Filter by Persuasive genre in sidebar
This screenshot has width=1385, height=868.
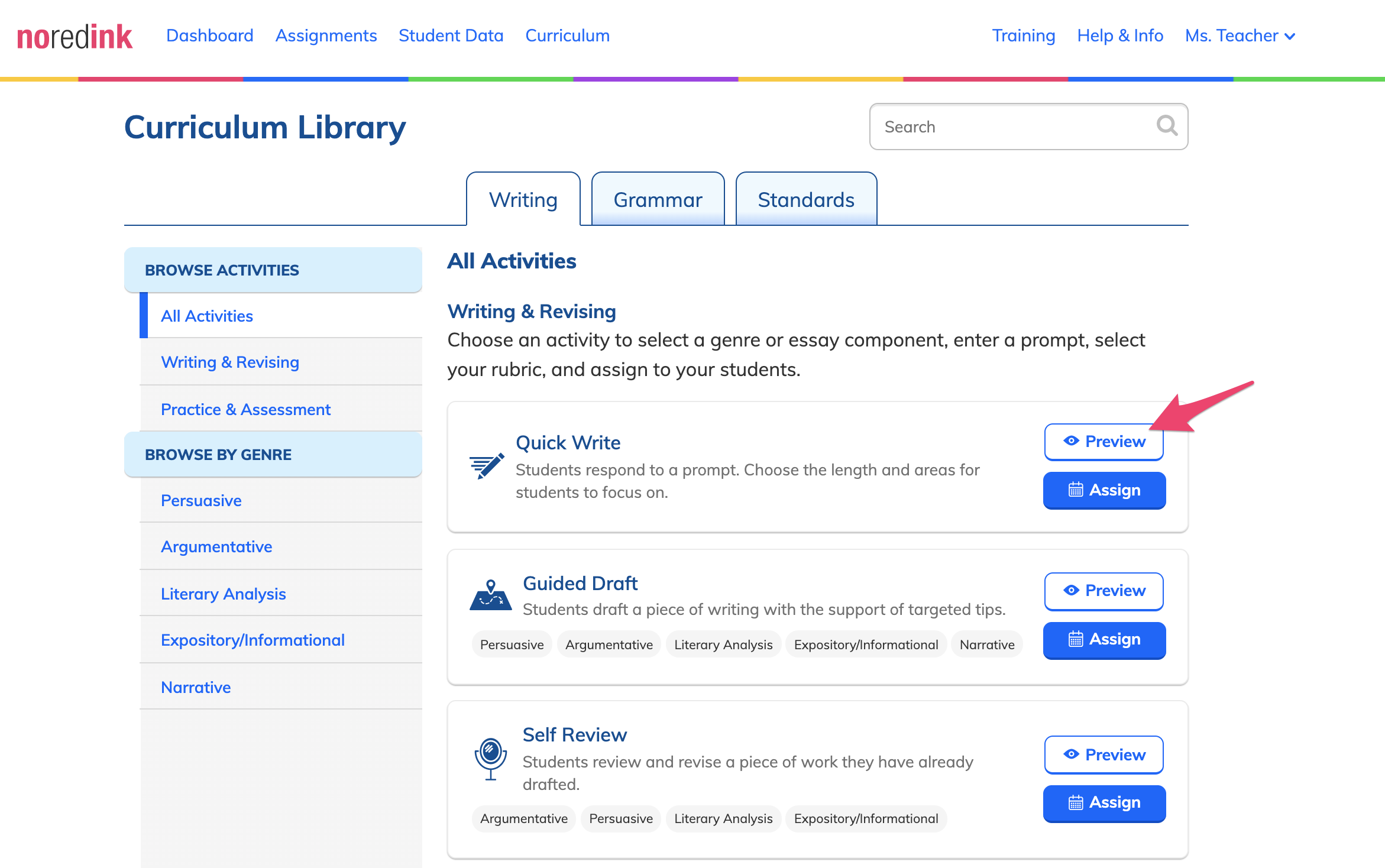coord(281,500)
